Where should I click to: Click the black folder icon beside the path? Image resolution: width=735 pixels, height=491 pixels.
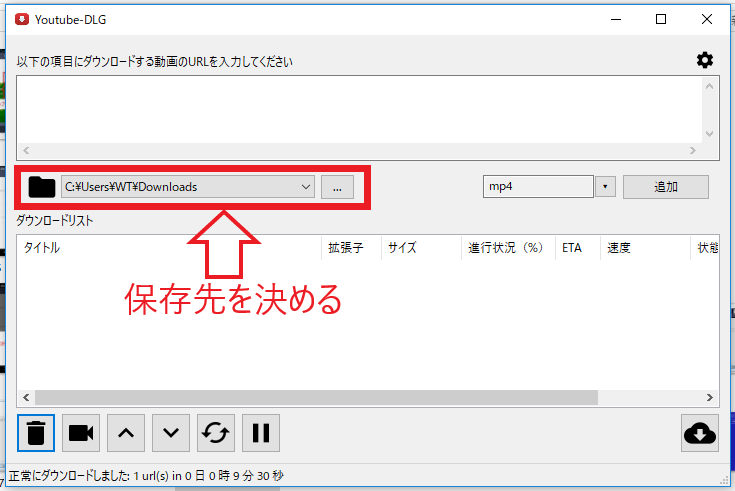42,187
